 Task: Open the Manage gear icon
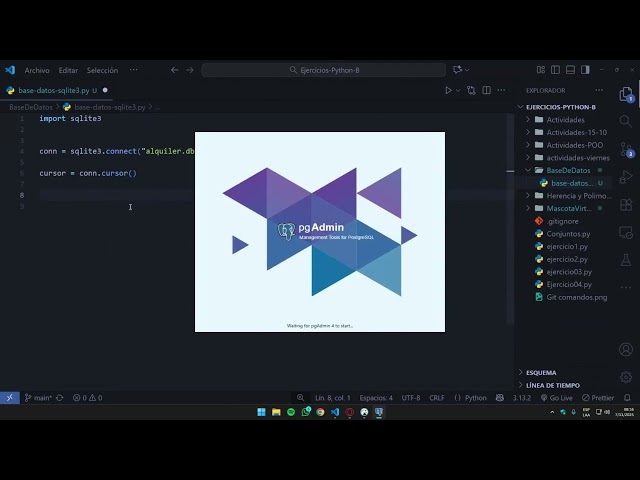(626, 378)
